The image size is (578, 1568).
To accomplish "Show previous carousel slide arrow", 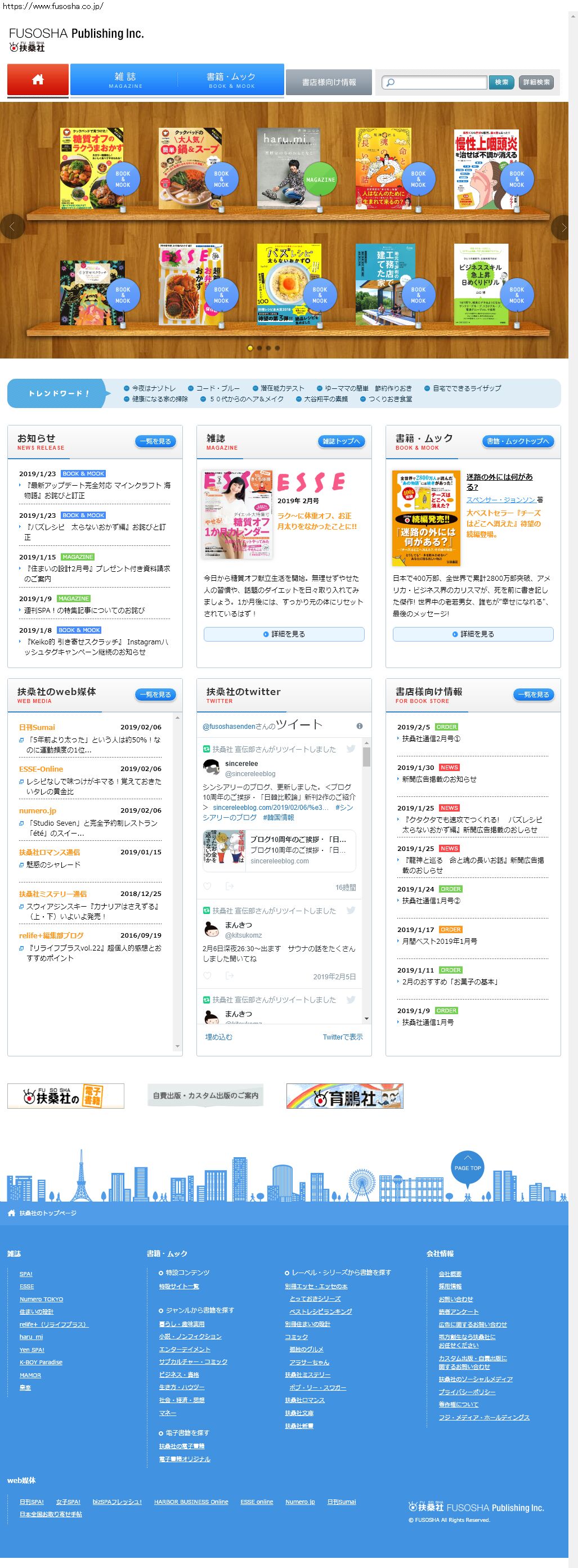I will tap(12, 227).
